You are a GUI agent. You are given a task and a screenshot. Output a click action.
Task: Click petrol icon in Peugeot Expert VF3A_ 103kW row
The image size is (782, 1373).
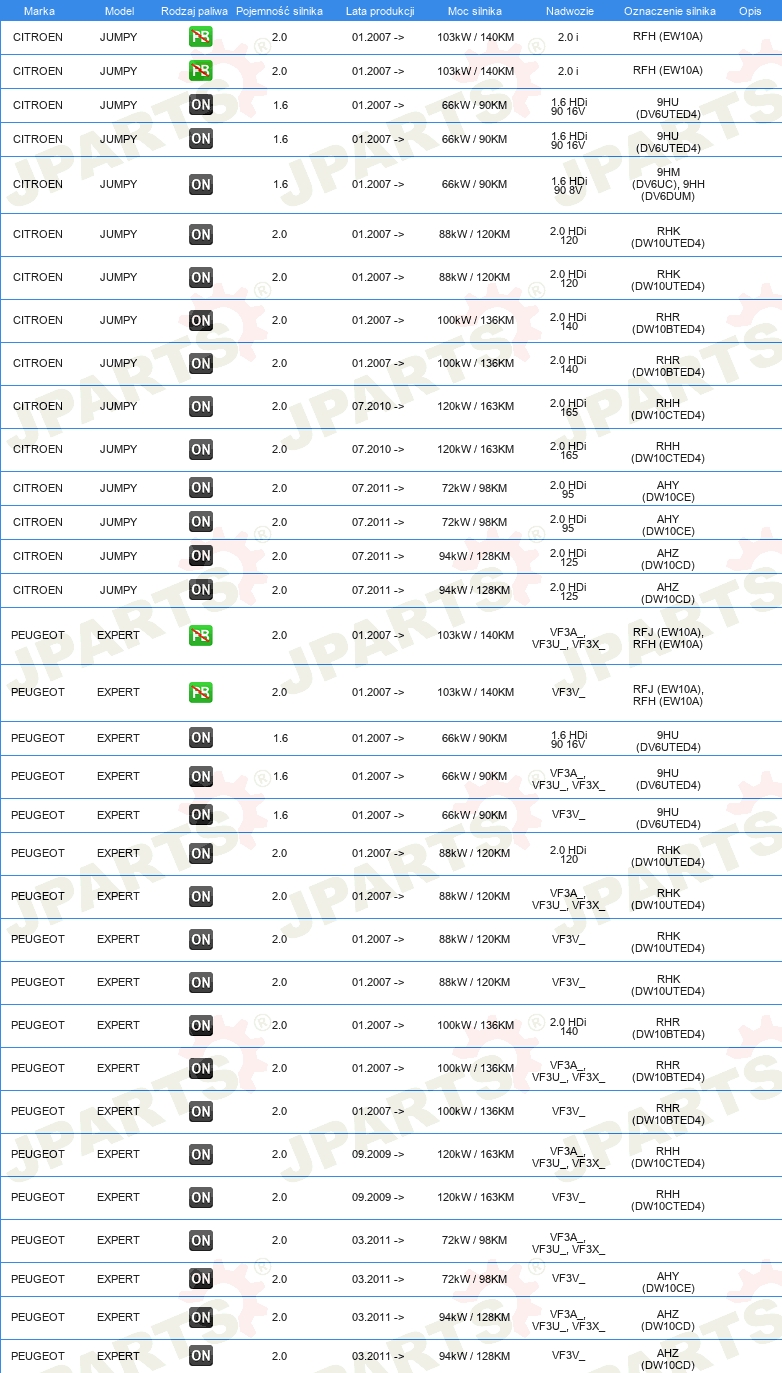(x=201, y=635)
